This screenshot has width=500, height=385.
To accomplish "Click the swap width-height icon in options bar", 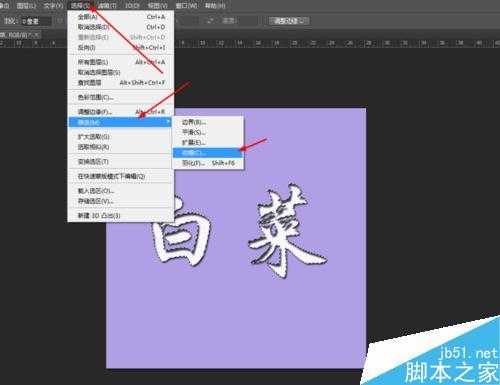I will [x=210, y=21].
